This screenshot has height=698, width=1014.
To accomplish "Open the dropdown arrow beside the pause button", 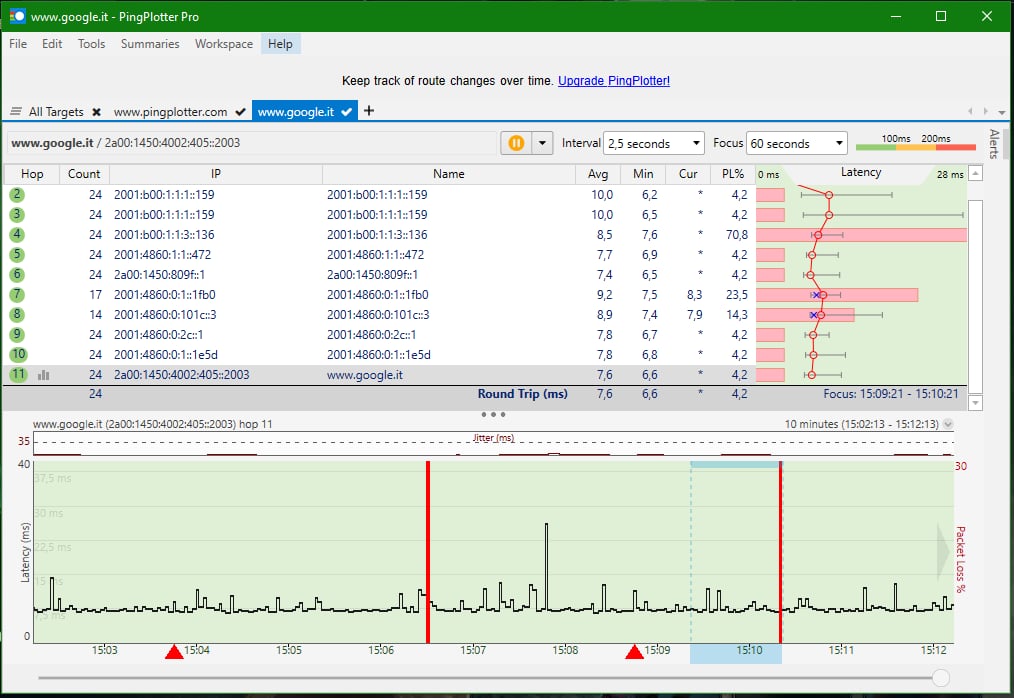I will pyautogui.click(x=543, y=143).
